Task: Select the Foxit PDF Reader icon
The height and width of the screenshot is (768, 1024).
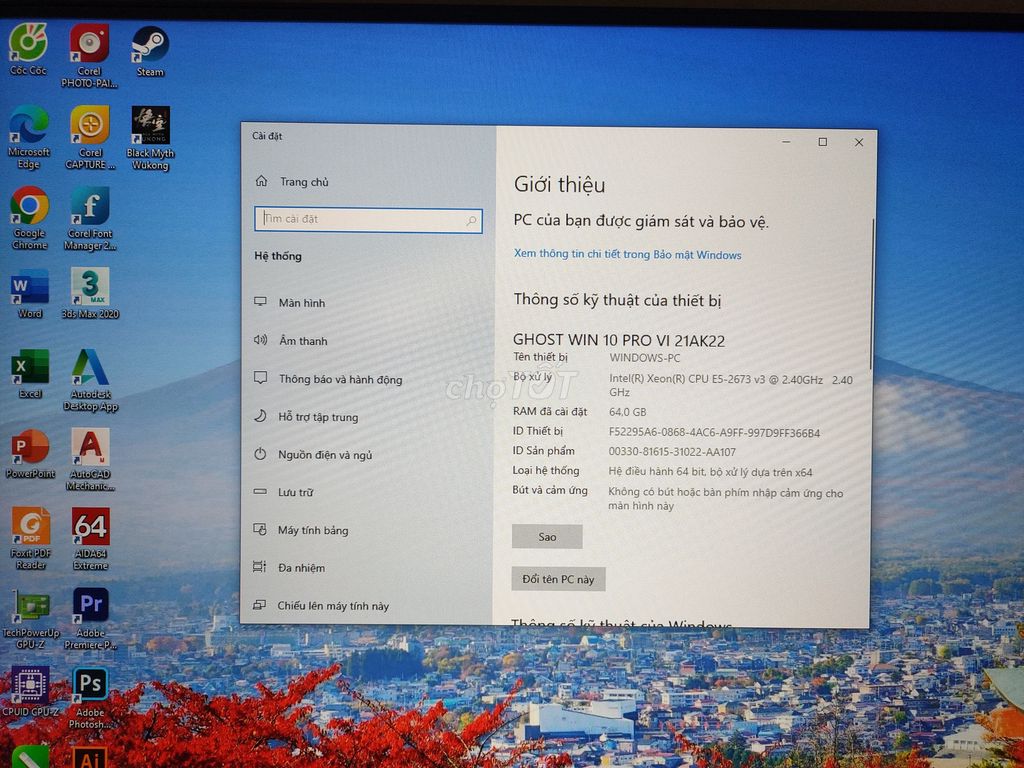Action: [x=30, y=527]
